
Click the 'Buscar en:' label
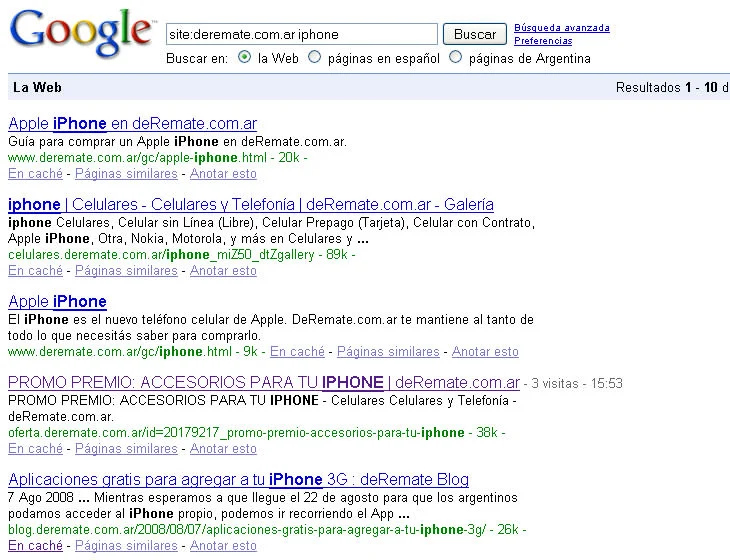coord(197,59)
